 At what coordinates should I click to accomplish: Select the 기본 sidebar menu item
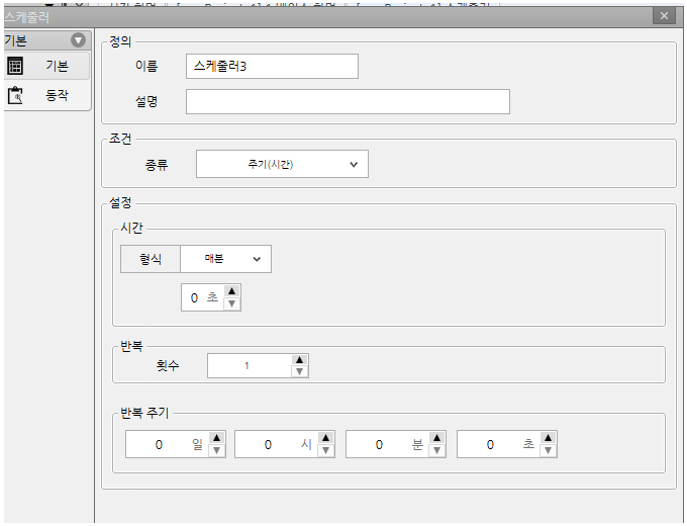pos(46,66)
